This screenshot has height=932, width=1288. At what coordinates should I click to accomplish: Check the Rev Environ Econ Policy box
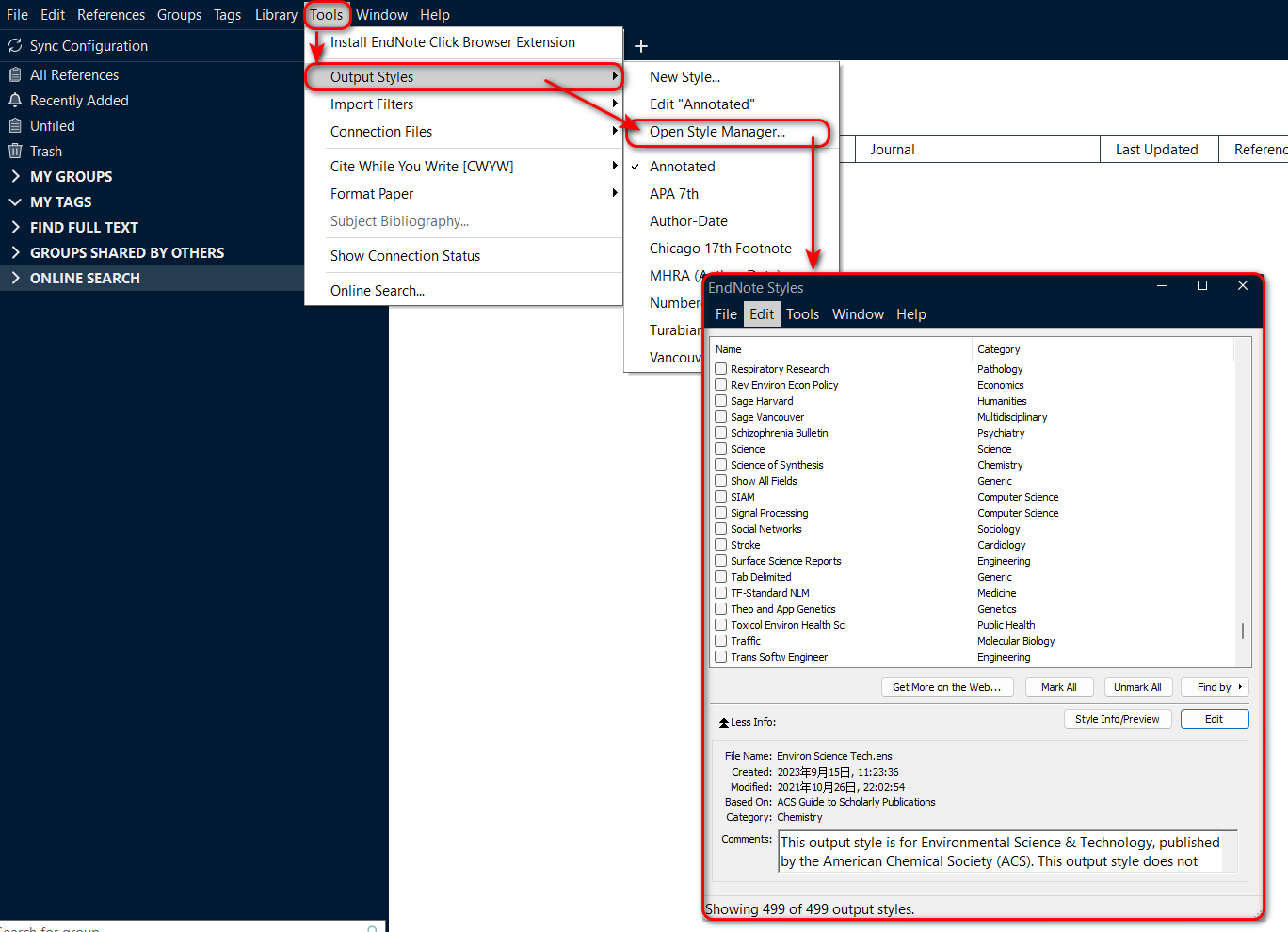point(721,384)
